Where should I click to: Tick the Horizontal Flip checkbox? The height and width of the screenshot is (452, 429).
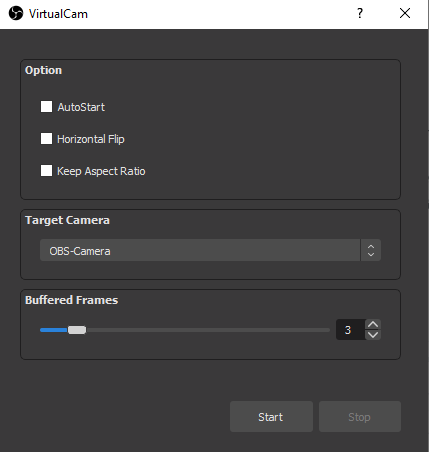pyautogui.click(x=46, y=139)
